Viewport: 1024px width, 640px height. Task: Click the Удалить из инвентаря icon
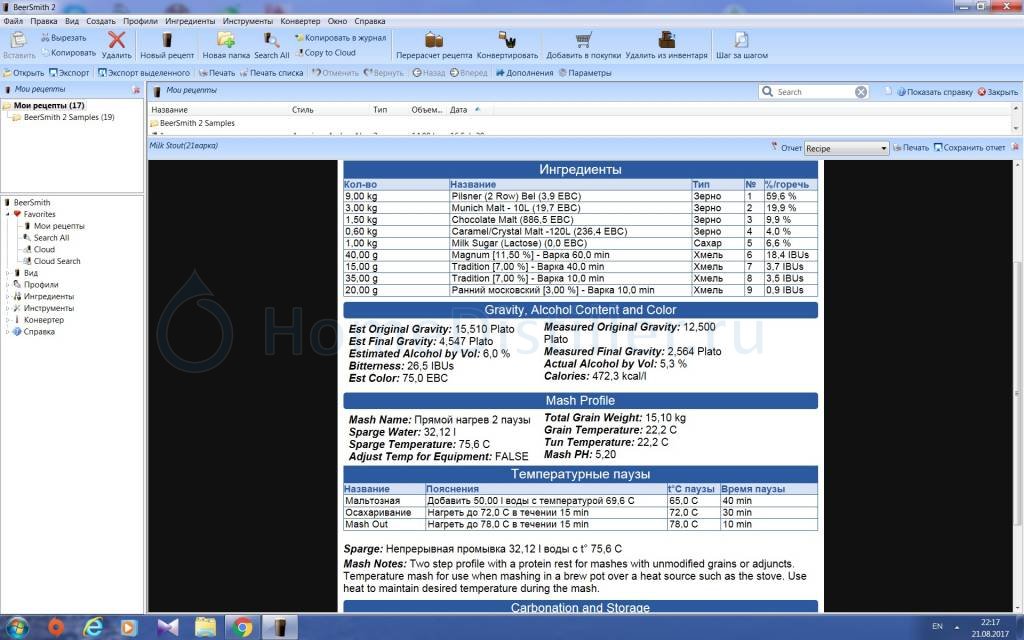click(666, 45)
